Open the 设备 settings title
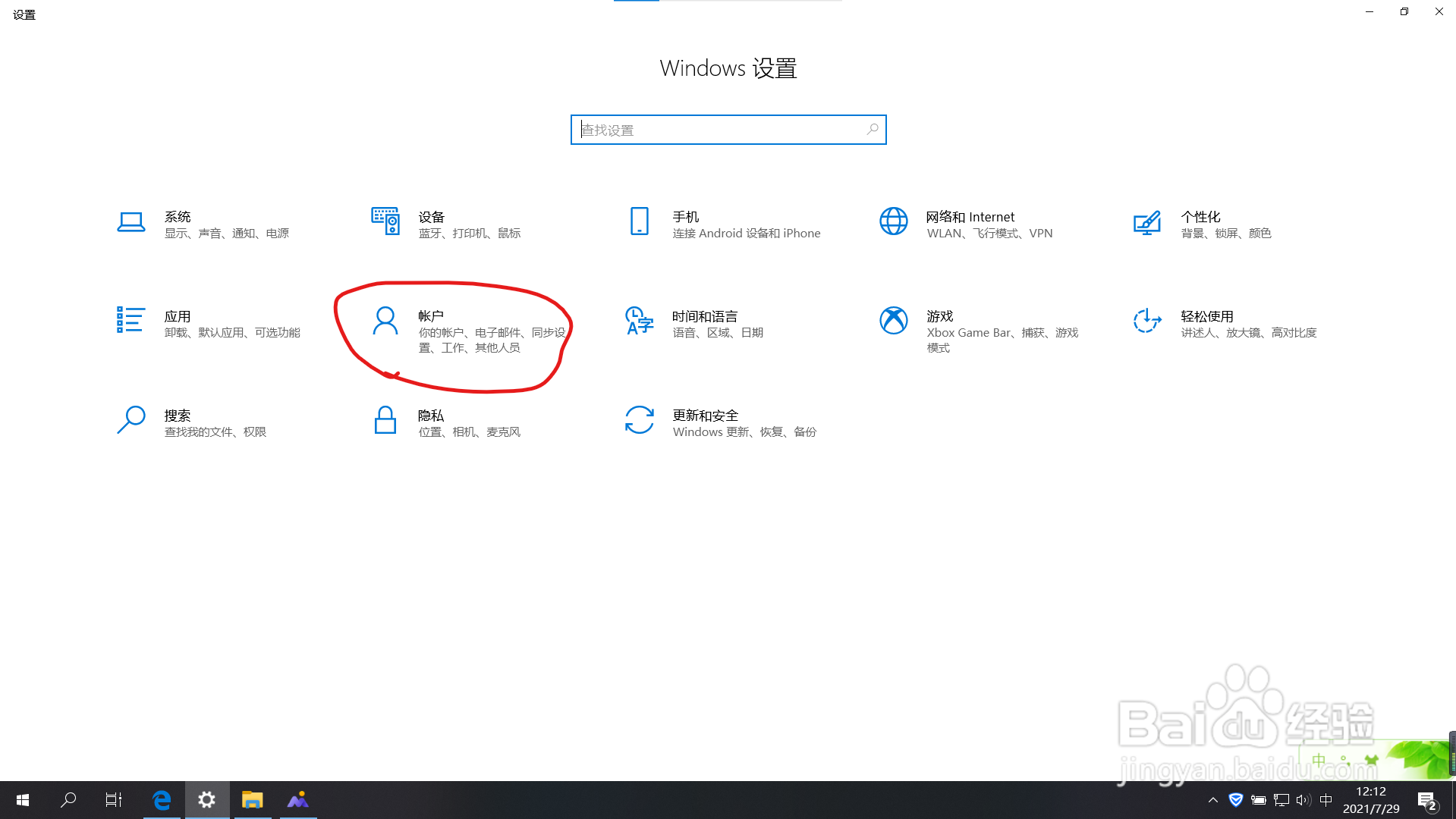The height and width of the screenshot is (819, 1456). (431, 217)
